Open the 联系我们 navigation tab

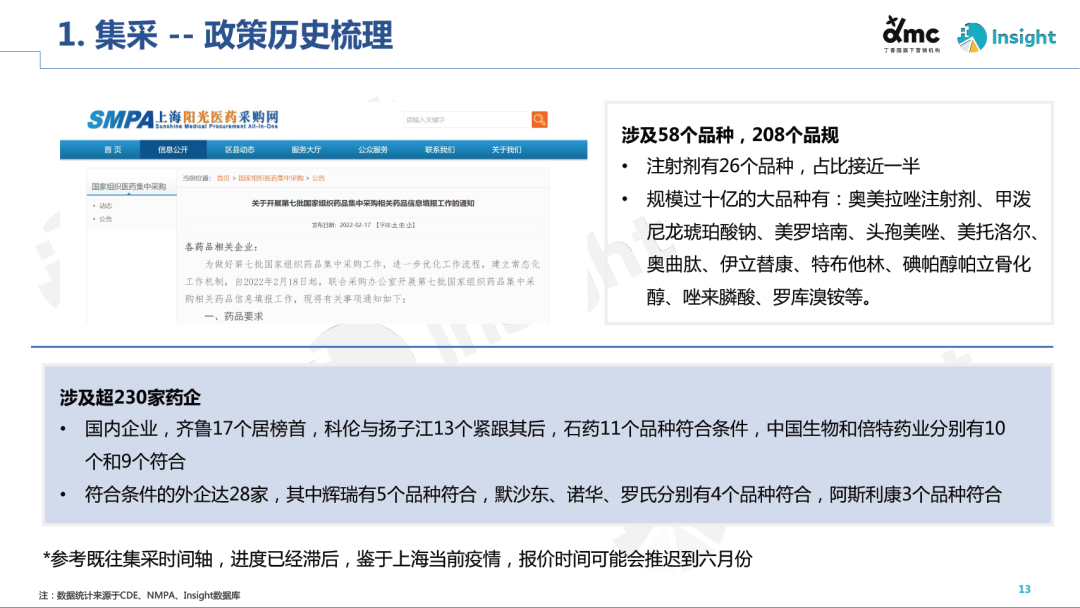[439, 149]
